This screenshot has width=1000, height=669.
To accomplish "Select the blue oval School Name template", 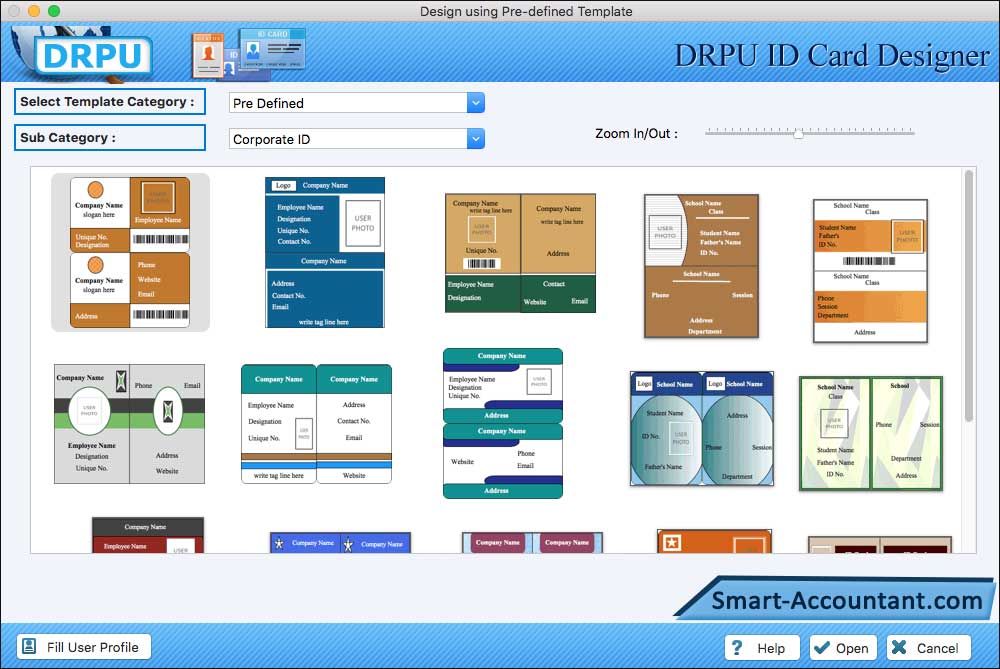I will point(702,429).
